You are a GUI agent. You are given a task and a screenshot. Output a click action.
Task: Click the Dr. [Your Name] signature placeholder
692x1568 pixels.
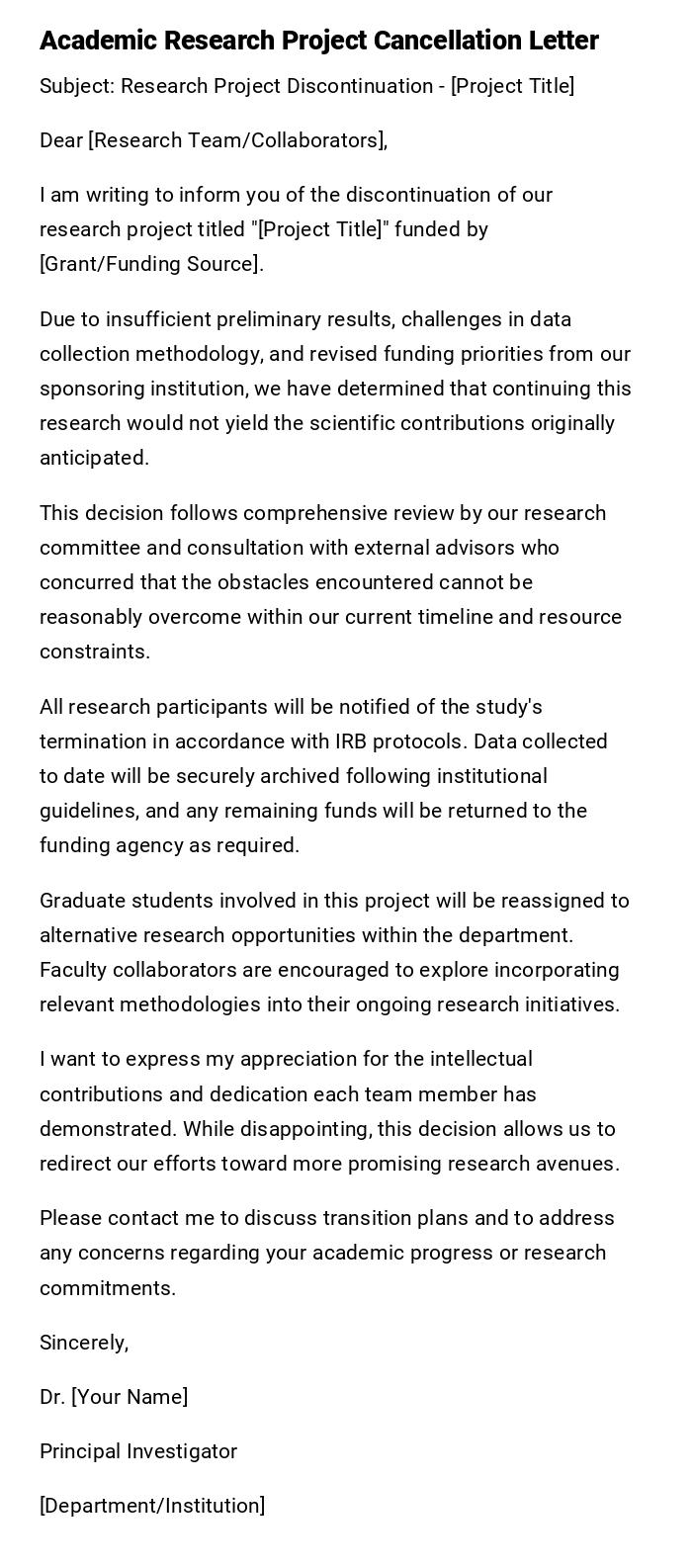point(114,1397)
